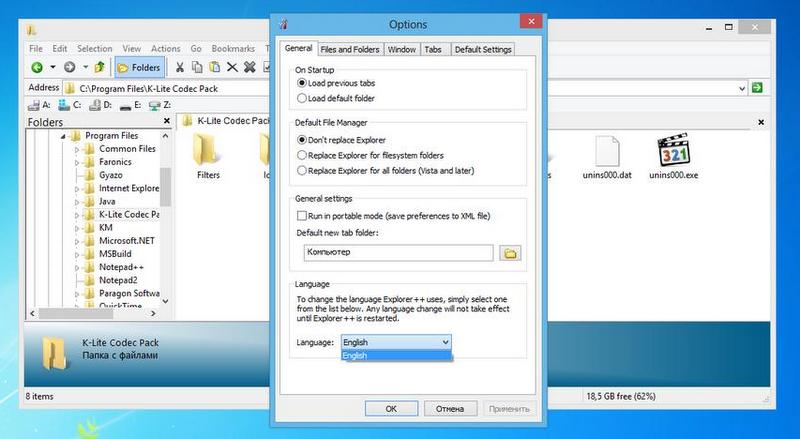Click the Cut scissors icon

180,67
